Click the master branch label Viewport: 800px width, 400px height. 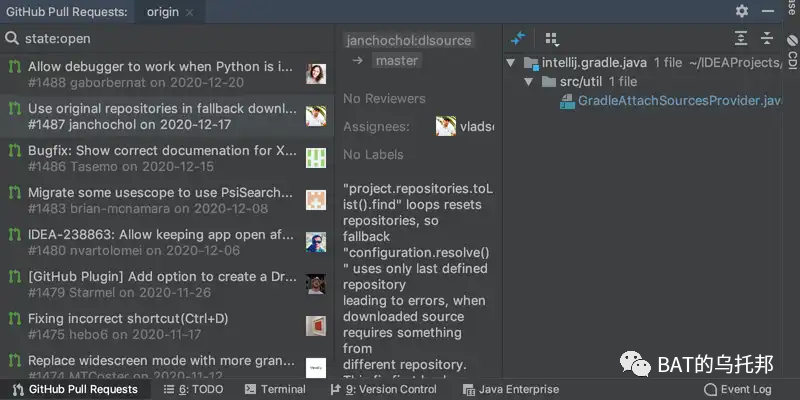(x=397, y=61)
